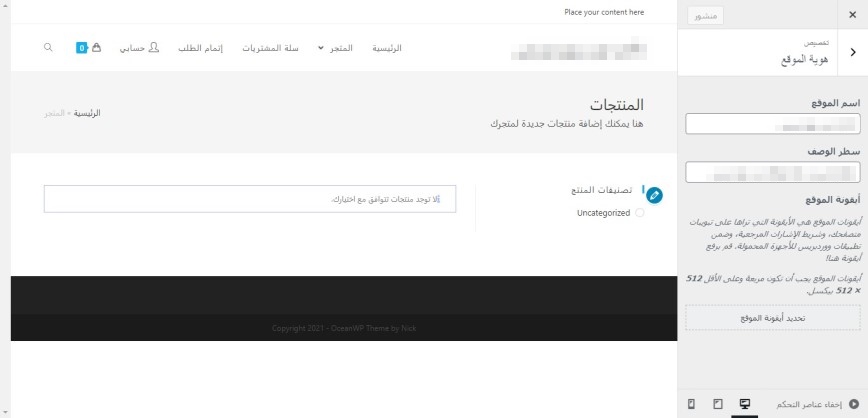Screen dimensions: 868x418
Task: Click the اسم الموقع site title field
Action: [x=773, y=124]
